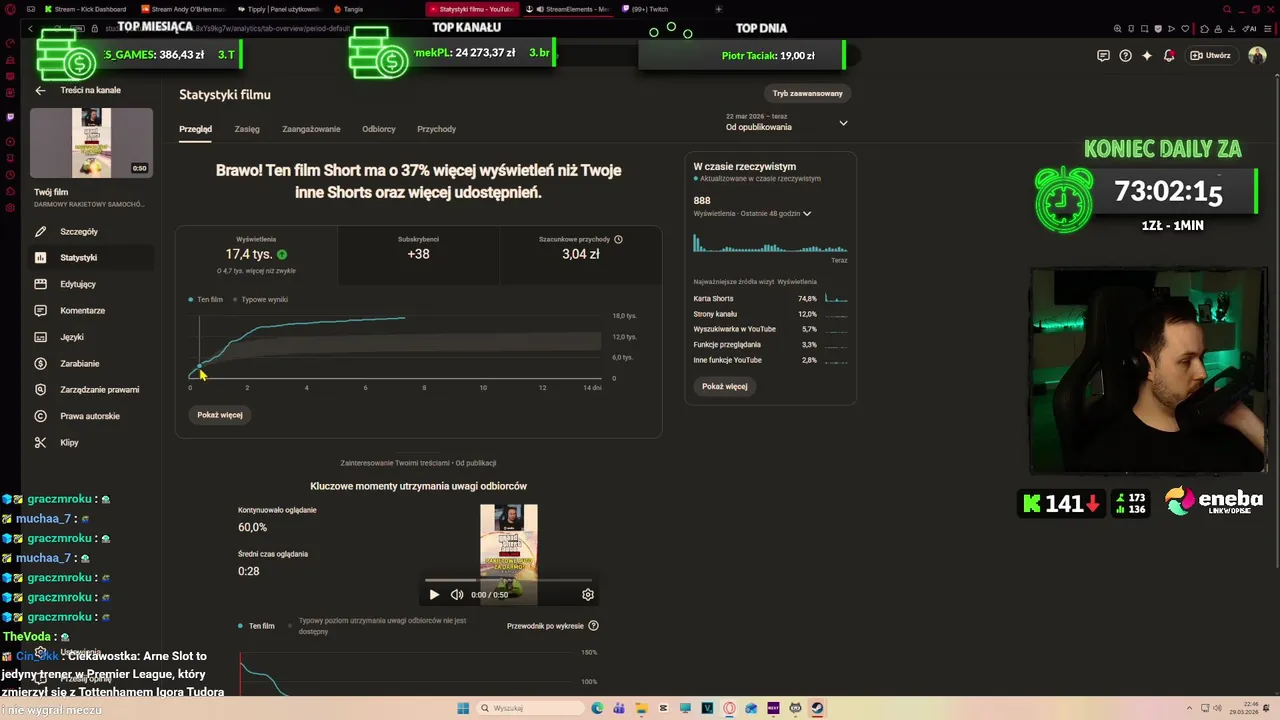Open Komentarze icon in sidebar
Image resolution: width=1280 pixels, height=720 pixels.
[40, 310]
